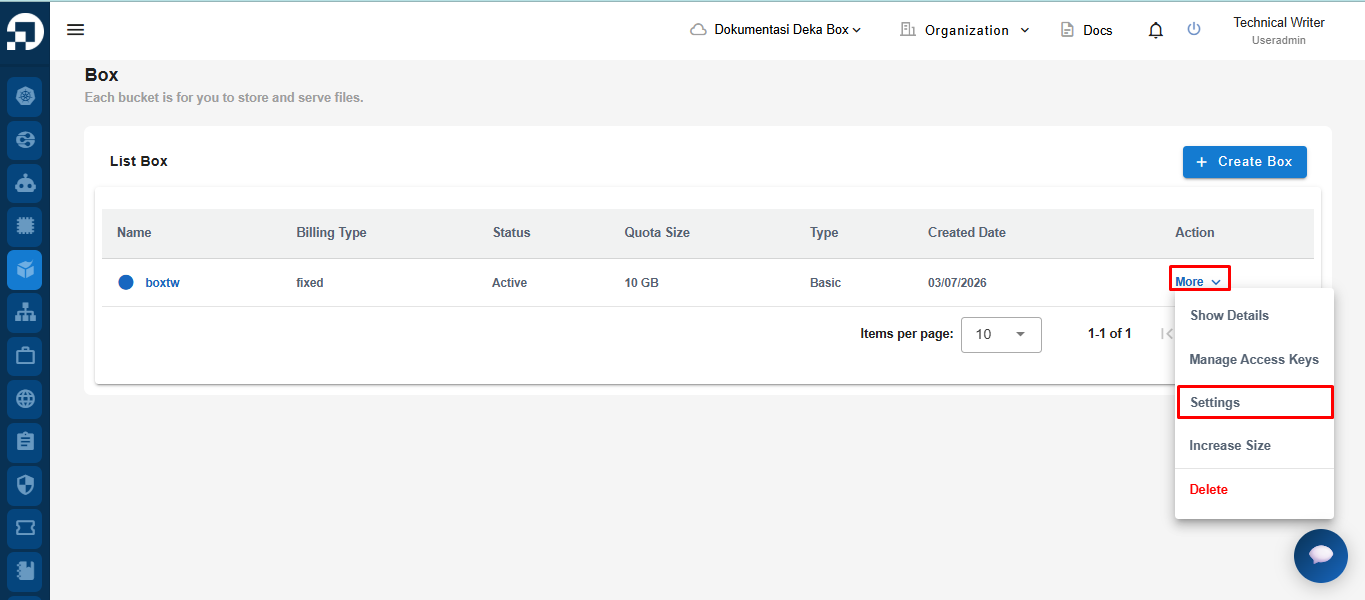Click the Create Box button
Image resolution: width=1365 pixels, height=600 pixels.
(x=1244, y=161)
